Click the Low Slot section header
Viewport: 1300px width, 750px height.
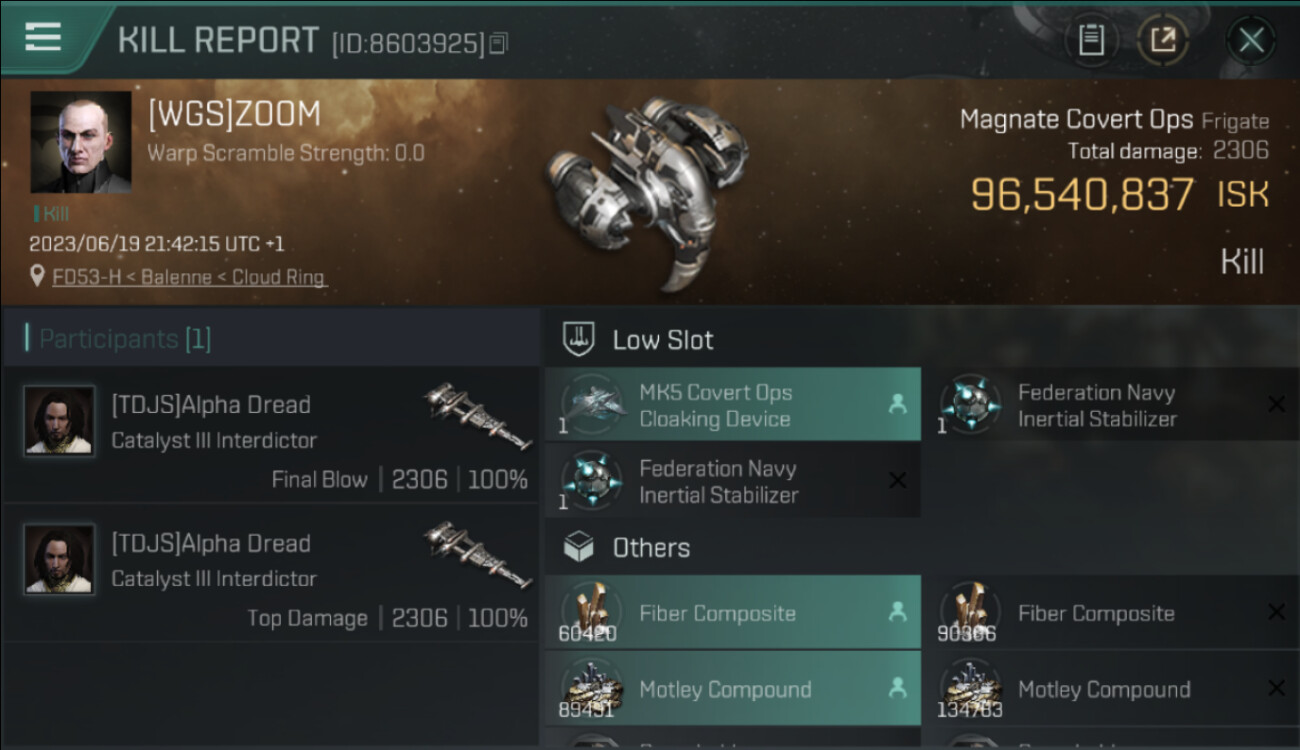[x=662, y=340]
